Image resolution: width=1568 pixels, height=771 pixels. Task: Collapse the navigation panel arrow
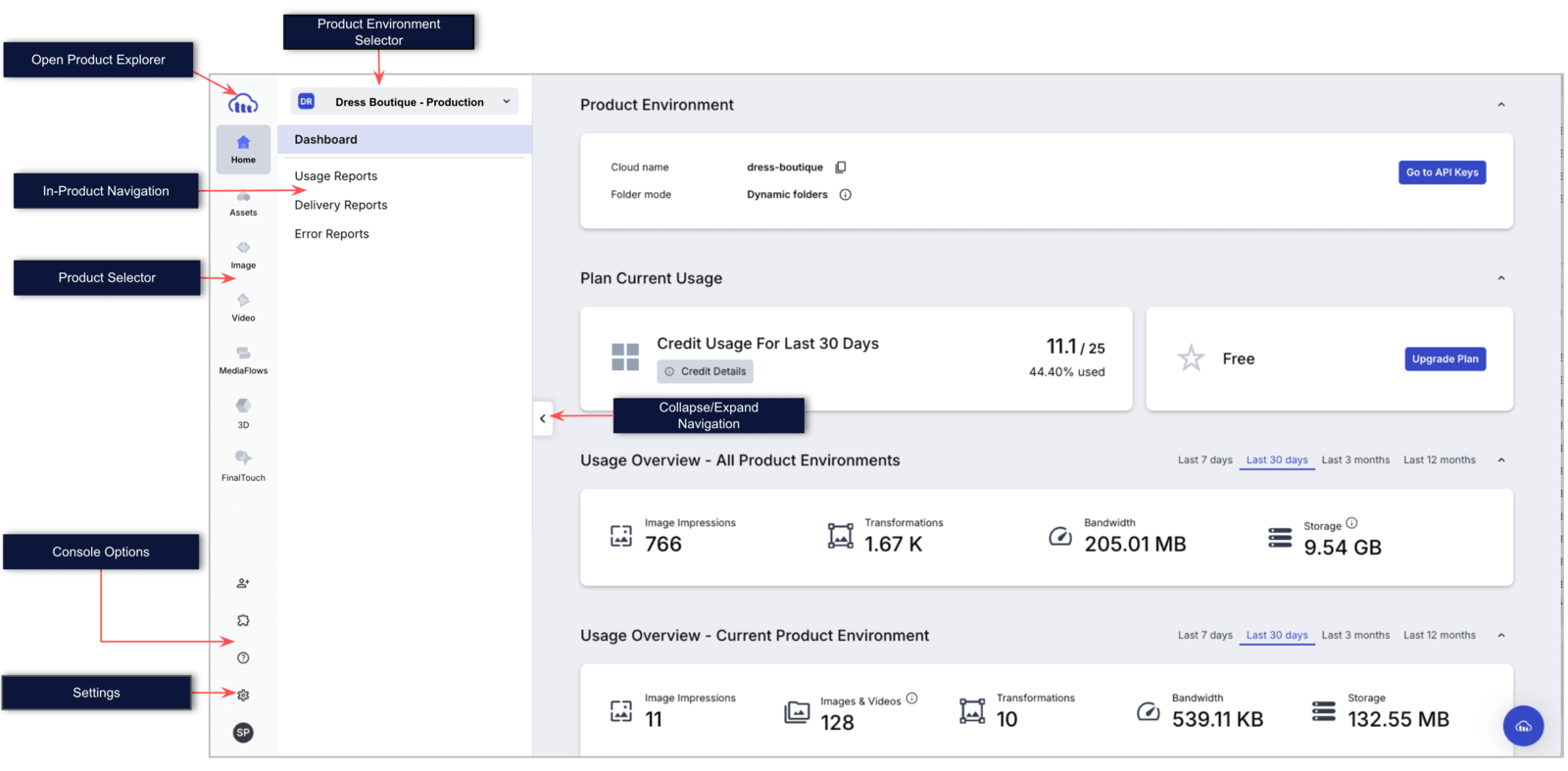click(543, 418)
